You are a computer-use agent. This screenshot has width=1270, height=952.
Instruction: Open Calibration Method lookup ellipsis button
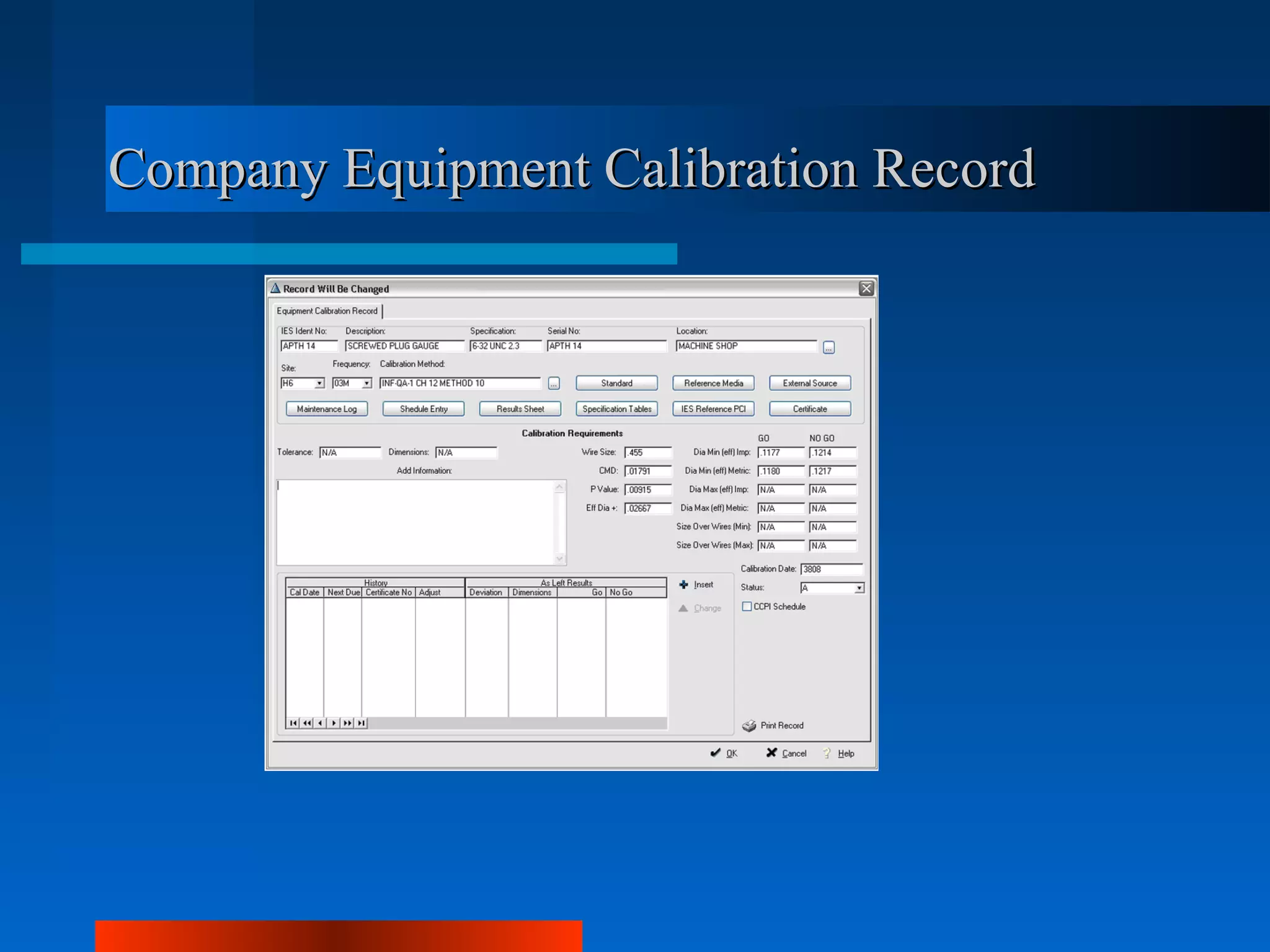(x=554, y=384)
